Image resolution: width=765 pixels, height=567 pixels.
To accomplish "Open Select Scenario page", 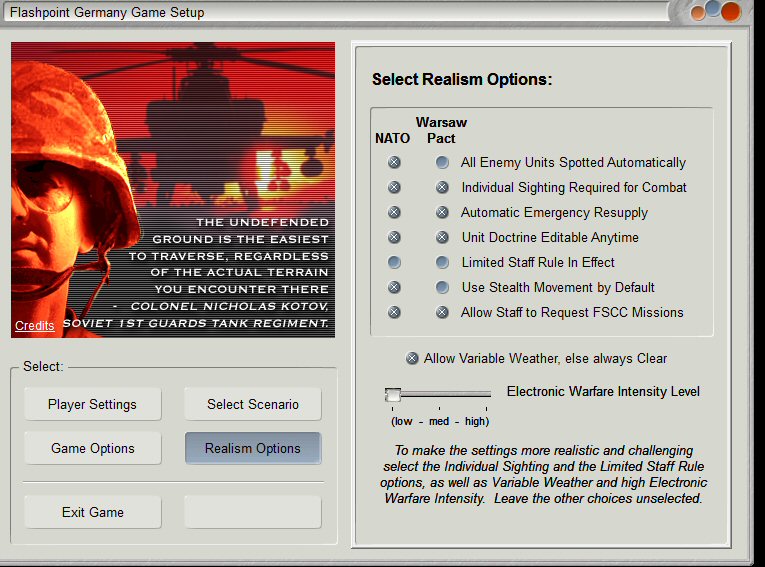I will [253, 404].
